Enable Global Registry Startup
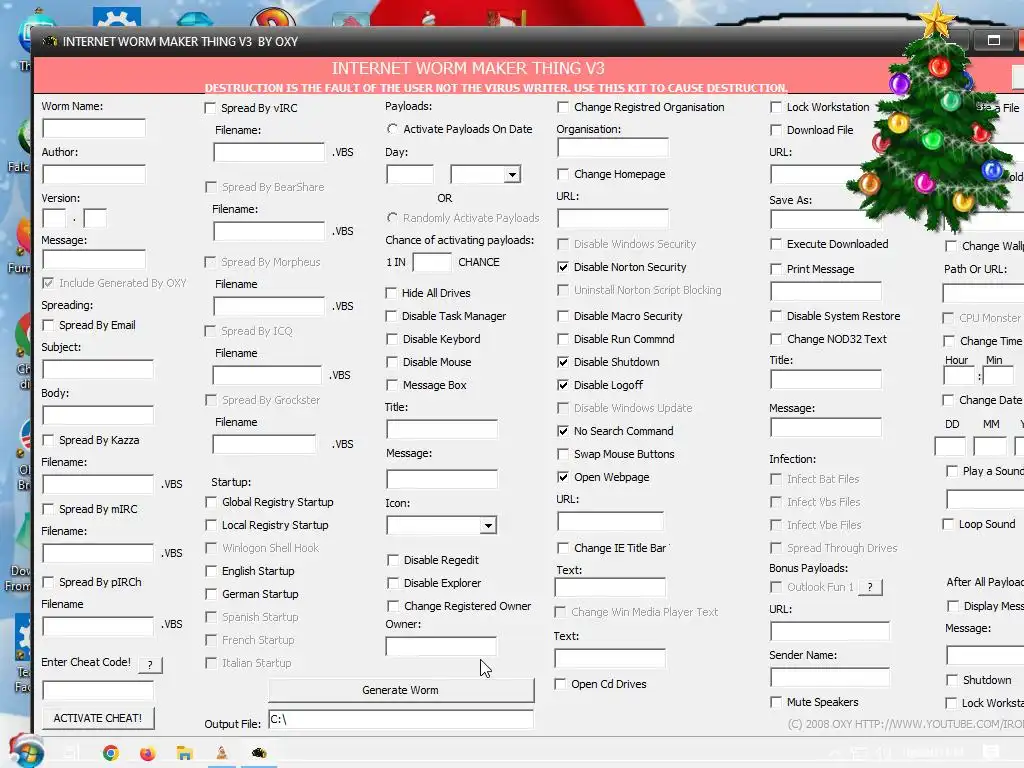Image resolution: width=1024 pixels, height=768 pixels. point(211,502)
